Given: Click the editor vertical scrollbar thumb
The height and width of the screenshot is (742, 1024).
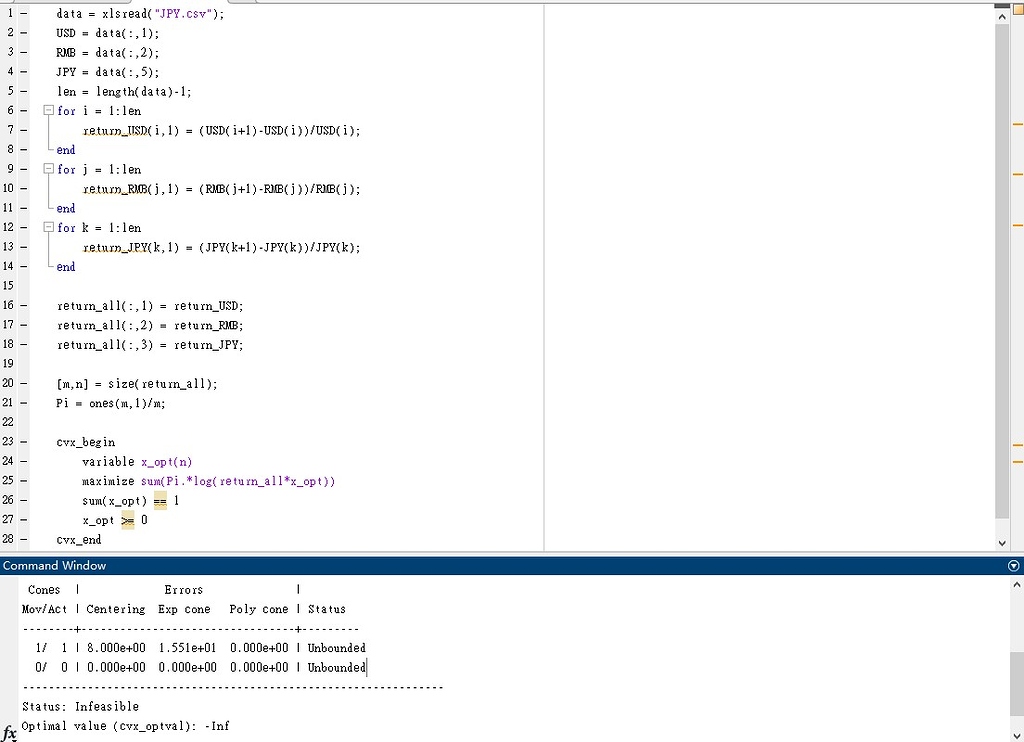Looking at the screenshot, I should tap(1002, 271).
